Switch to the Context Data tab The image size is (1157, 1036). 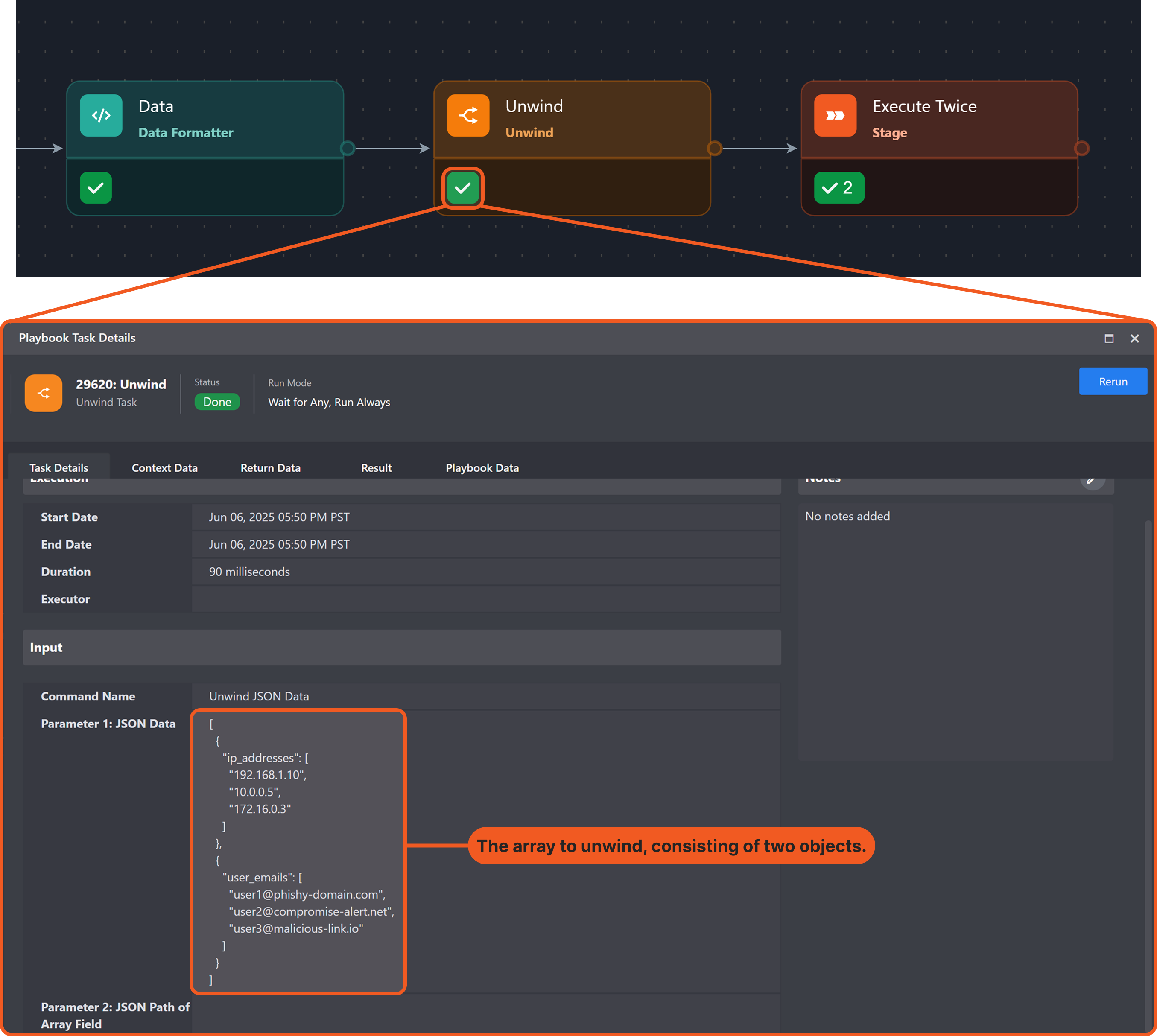pos(164,468)
